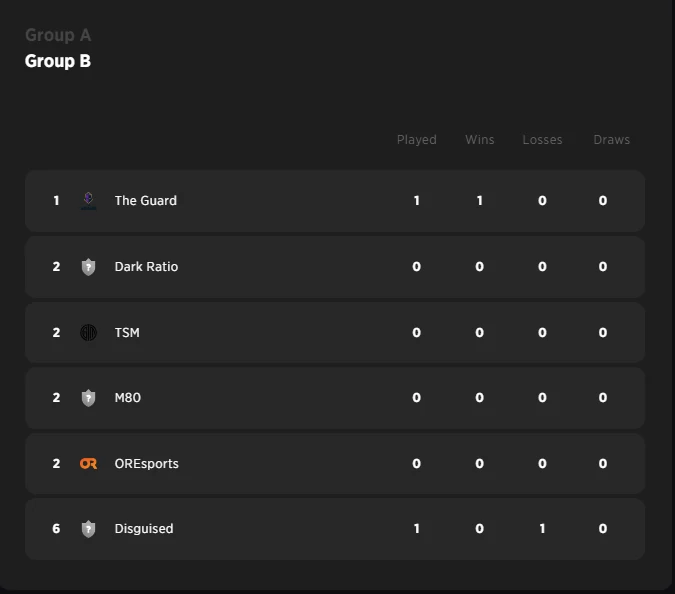Open the OREsports team name
Image resolution: width=675 pixels, height=594 pixels.
pos(146,464)
